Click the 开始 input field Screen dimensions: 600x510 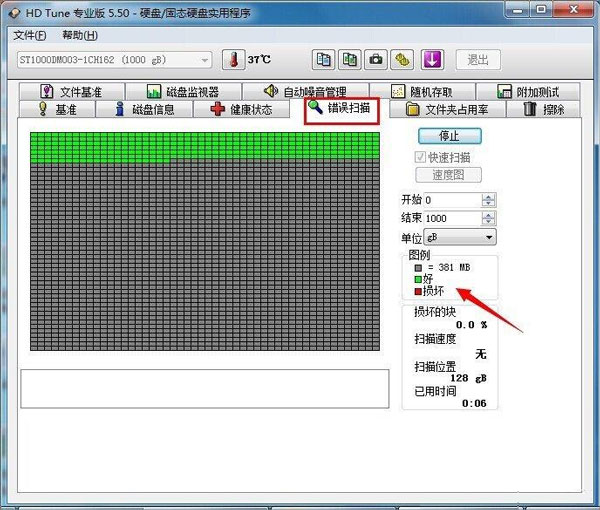point(453,200)
